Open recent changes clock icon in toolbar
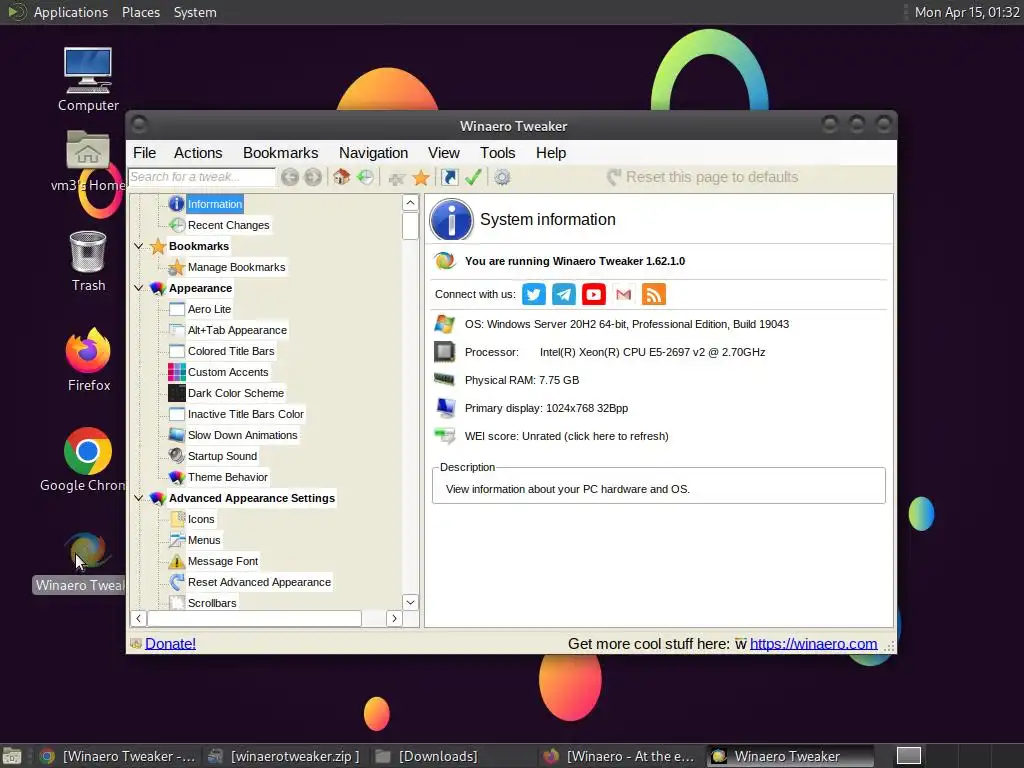Image resolution: width=1024 pixels, height=768 pixels. point(365,177)
